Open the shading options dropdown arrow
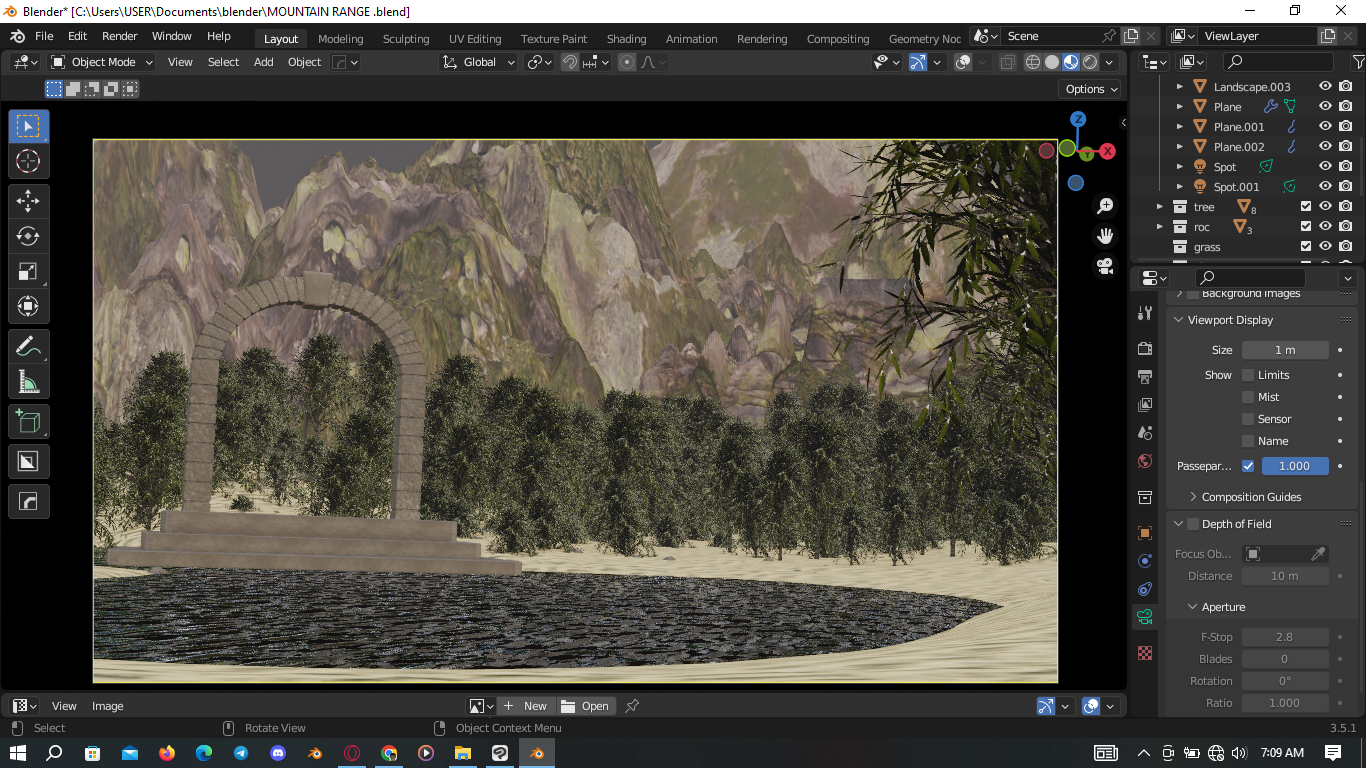The image size is (1366, 768). point(1111,62)
